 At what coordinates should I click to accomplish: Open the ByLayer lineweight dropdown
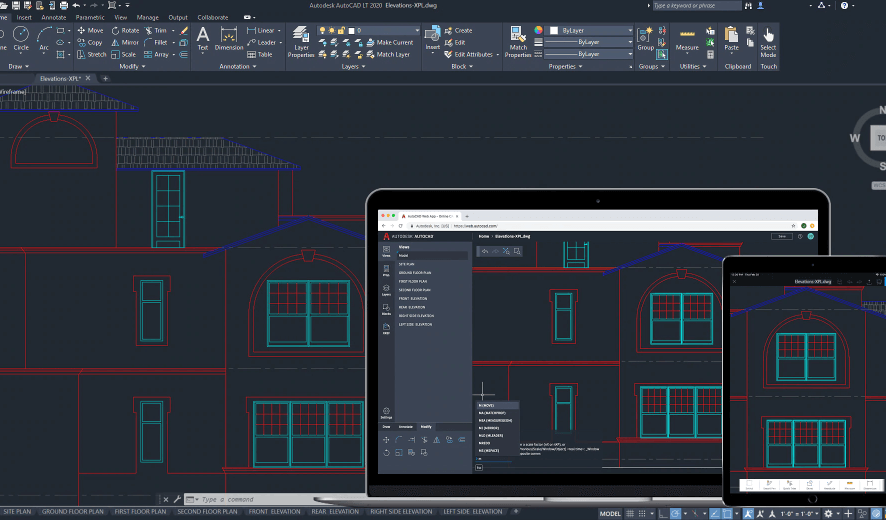tap(588, 42)
